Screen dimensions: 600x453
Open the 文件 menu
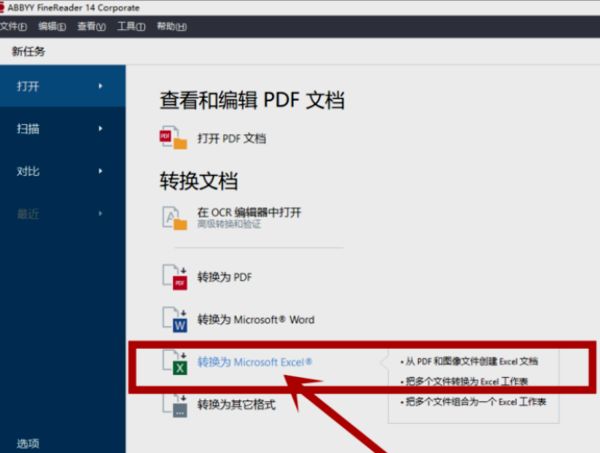(x=13, y=26)
